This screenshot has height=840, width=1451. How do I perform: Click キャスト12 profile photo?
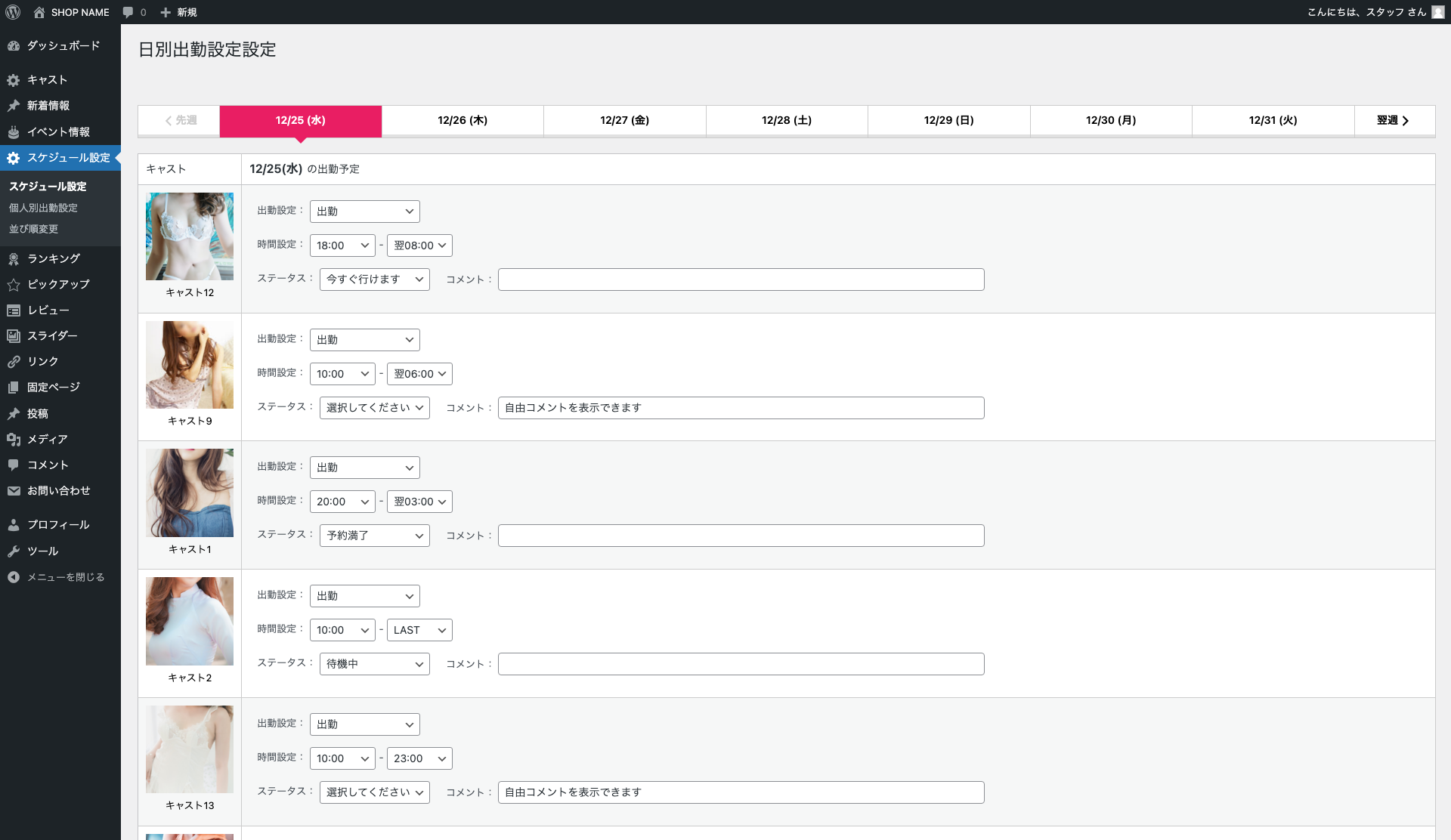(190, 236)
